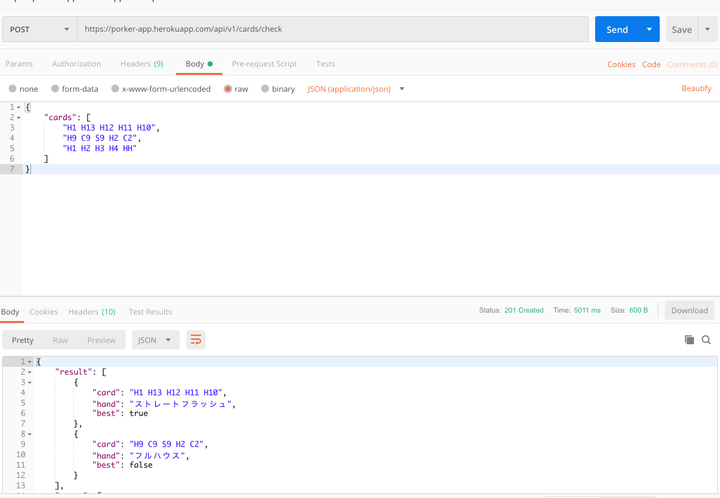720x498 pixels.
Task: Click the response hand value "ストレートフラッシュ"
Action: (x=182, y=404)
